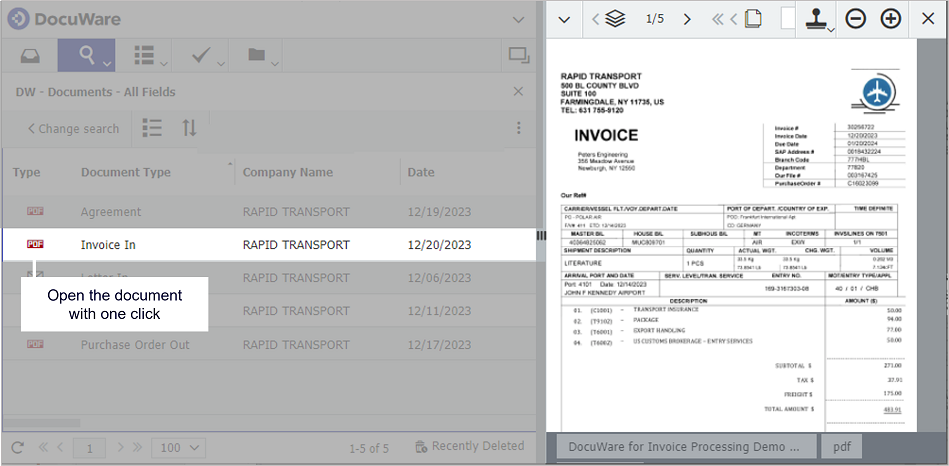The image size is (949, 466).
Task: Sort by the Company Name column header
Action: coord(287,172)
